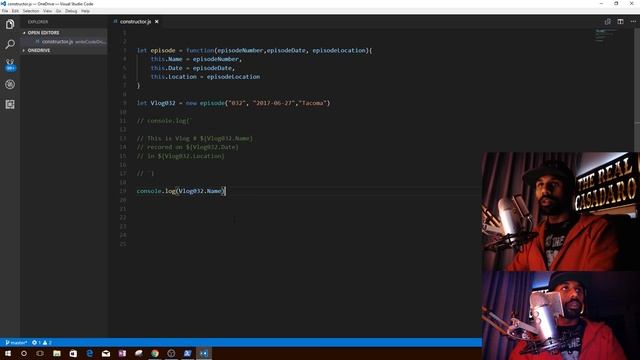
Task: Click the 'this.Date = episodeDate,' code line
Action: pyautogui.click(x=192, y=68)
